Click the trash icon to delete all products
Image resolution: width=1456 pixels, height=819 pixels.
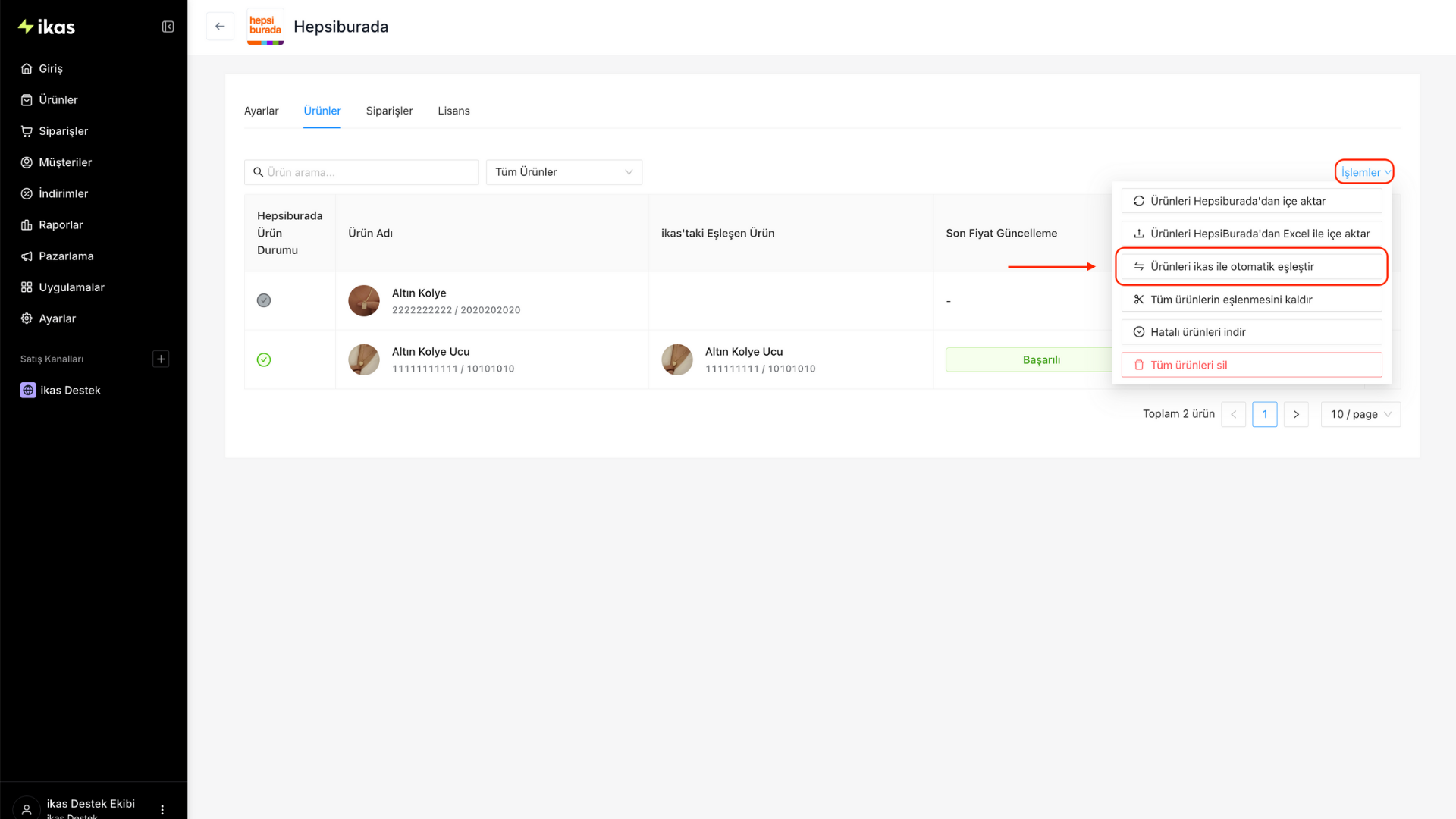tap(1139, 365)
